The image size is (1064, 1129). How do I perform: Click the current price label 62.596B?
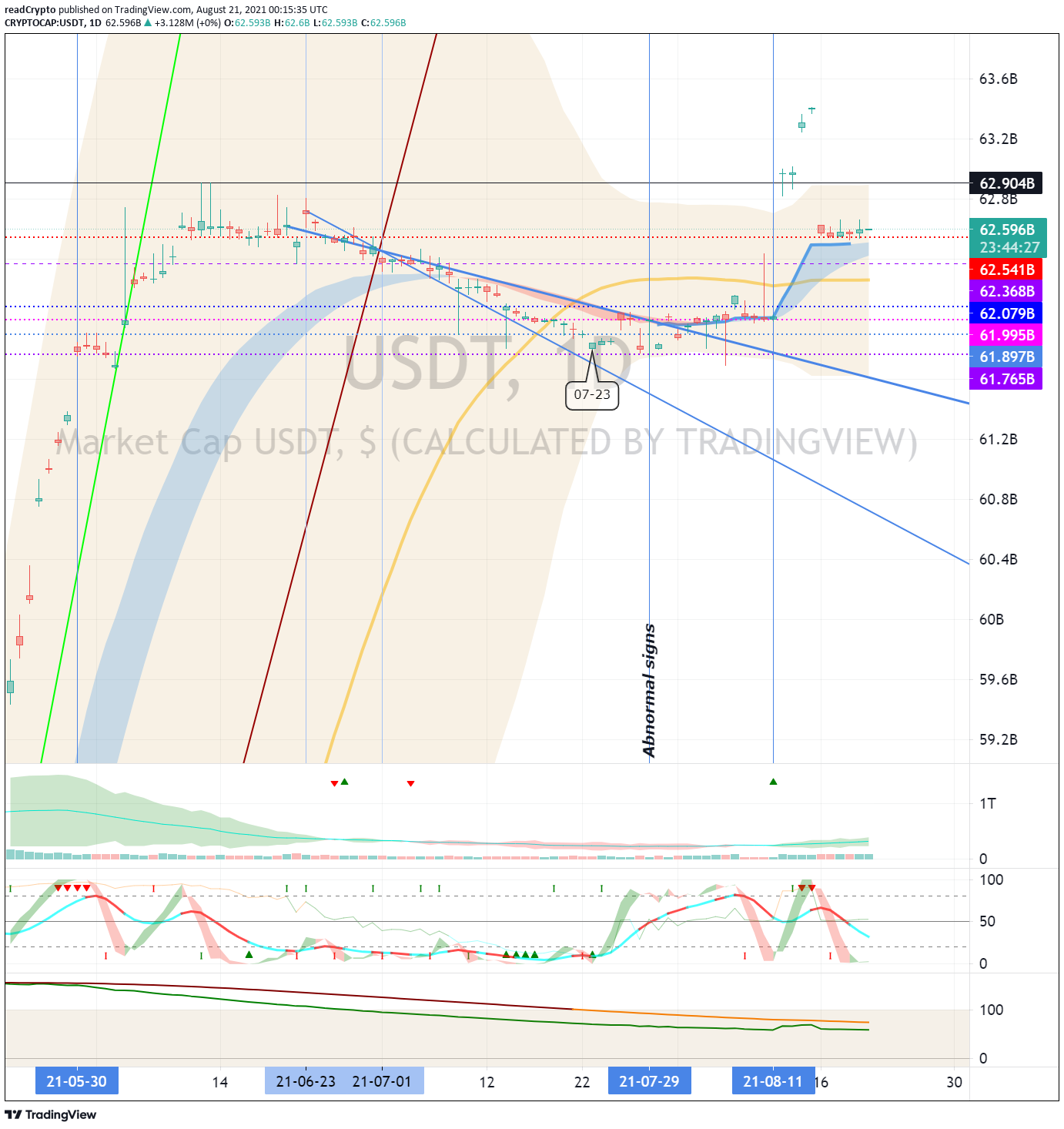pos(1007,229)
